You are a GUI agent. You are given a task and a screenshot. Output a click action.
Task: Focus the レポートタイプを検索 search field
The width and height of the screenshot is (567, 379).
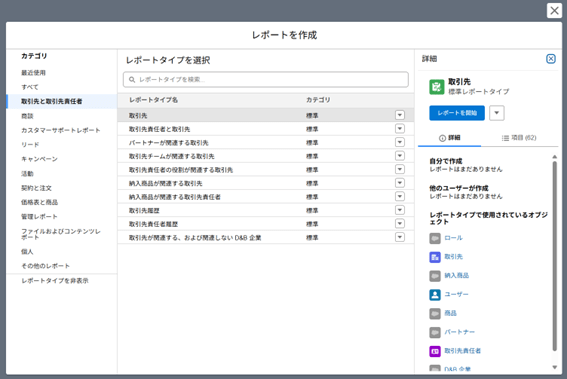click(266, 80)
